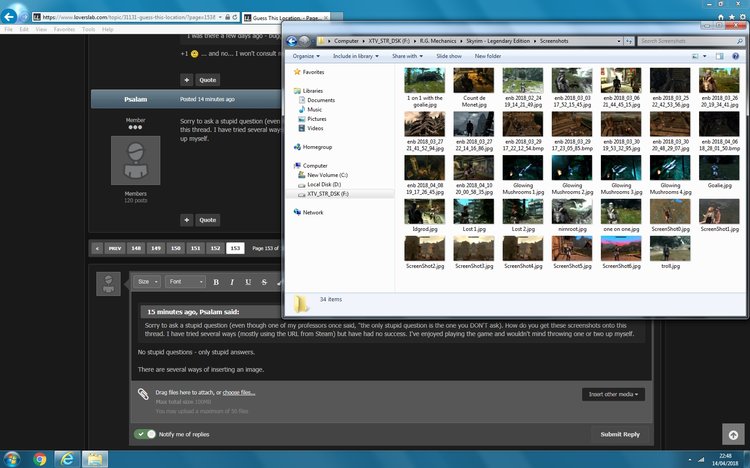The image size is (750, 468).
Task: Click New folder in Explorer toolbar
Action: 488,56
